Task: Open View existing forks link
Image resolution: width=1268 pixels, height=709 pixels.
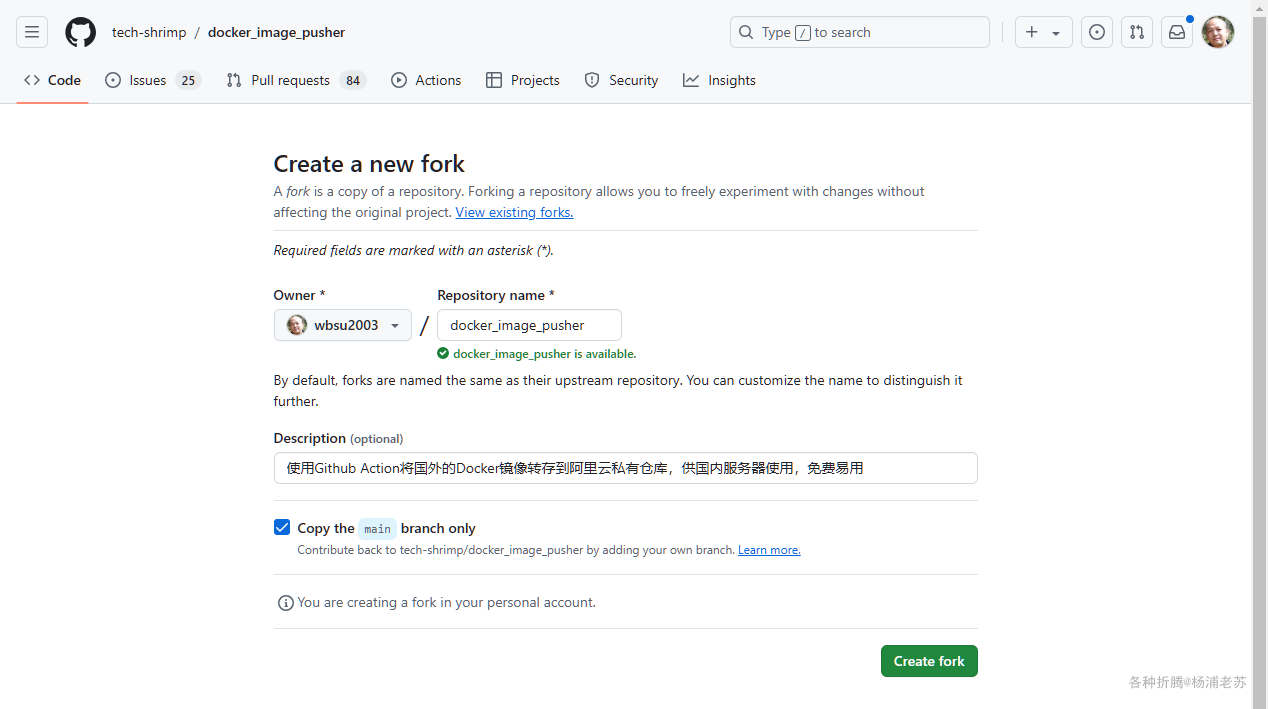Action: 514,212
